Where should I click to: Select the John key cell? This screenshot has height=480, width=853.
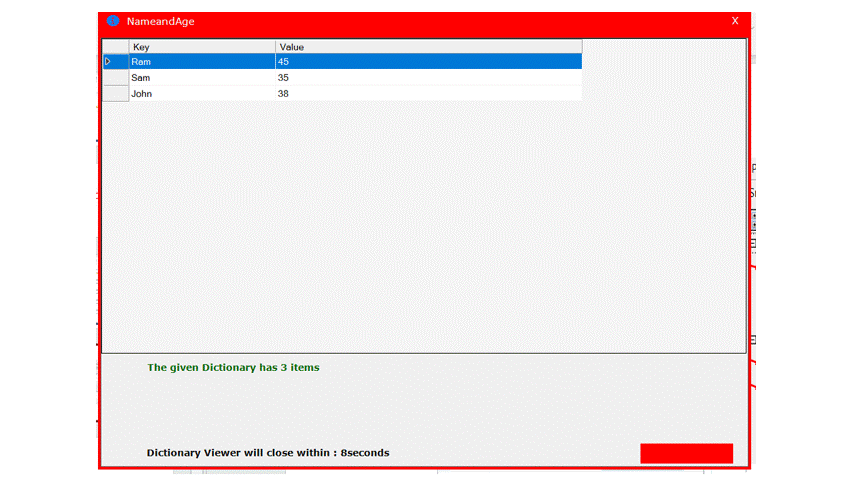tap(202, 94)
